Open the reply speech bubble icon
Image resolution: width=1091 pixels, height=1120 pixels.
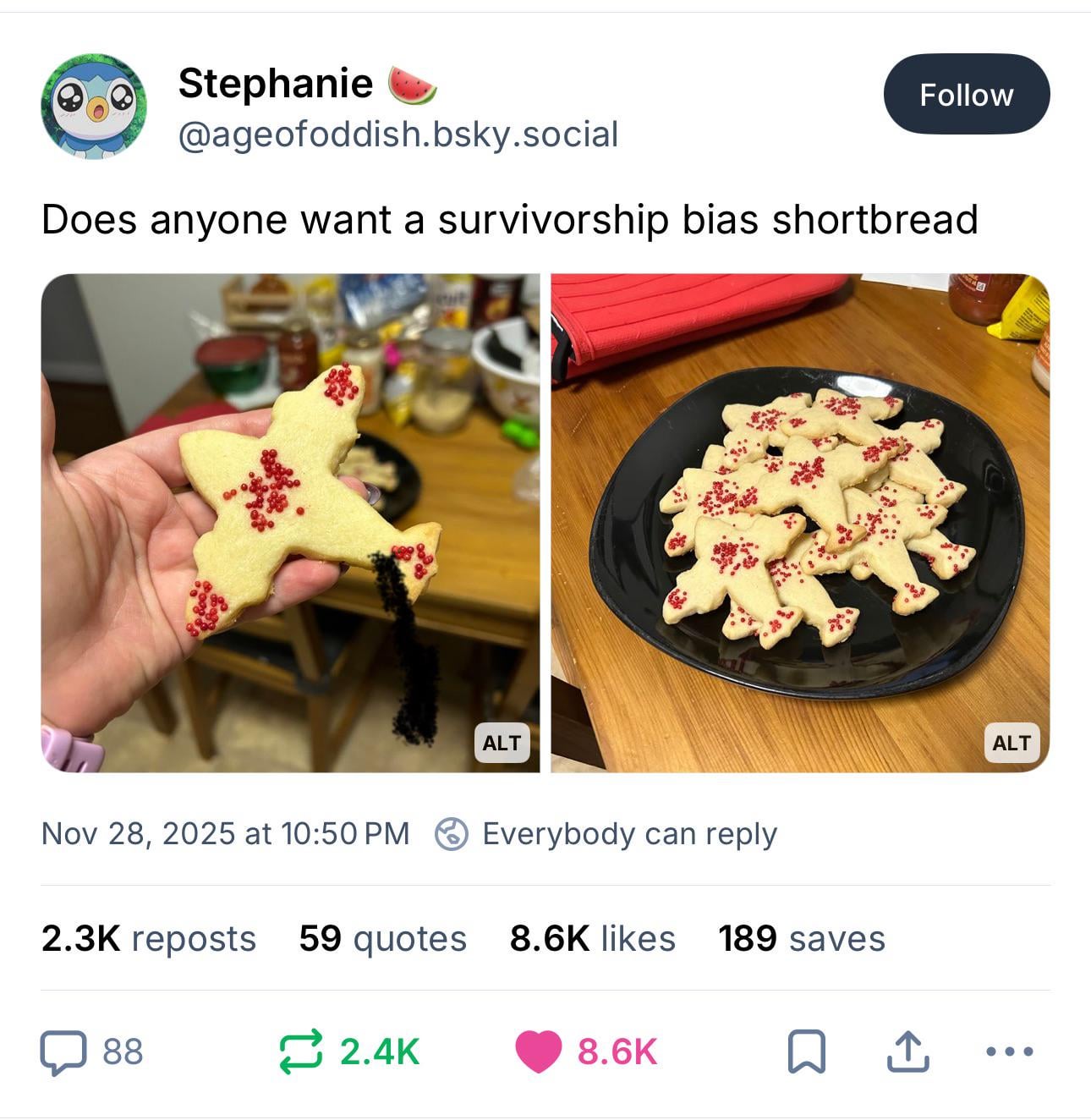point(64,1052)
